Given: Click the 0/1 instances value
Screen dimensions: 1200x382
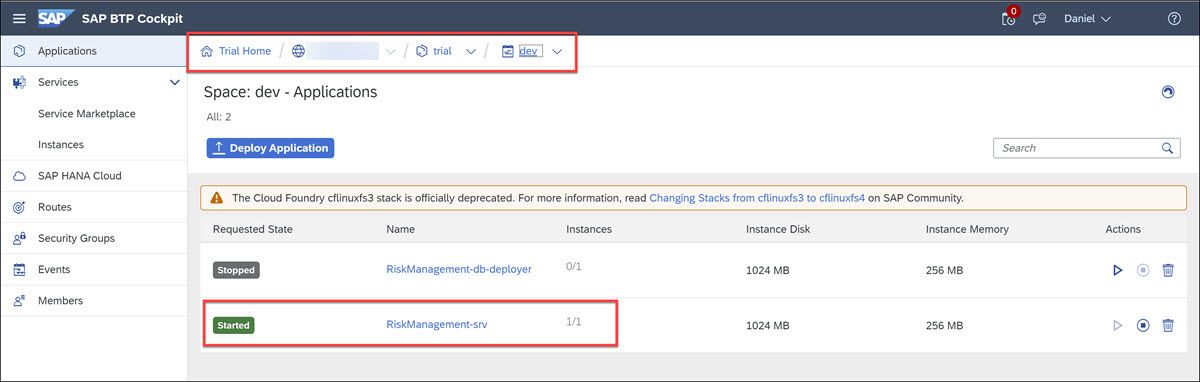Looking at the screenshot, I should (573, 266).
